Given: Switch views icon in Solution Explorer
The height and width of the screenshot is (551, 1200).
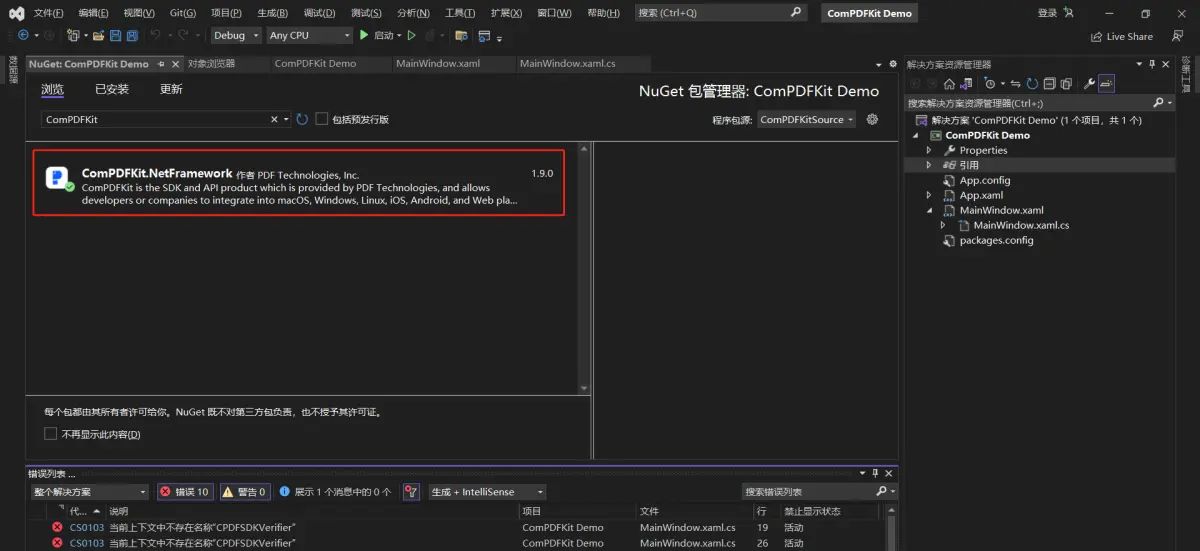Looking at the screenshot, I should tap(966, 84).
